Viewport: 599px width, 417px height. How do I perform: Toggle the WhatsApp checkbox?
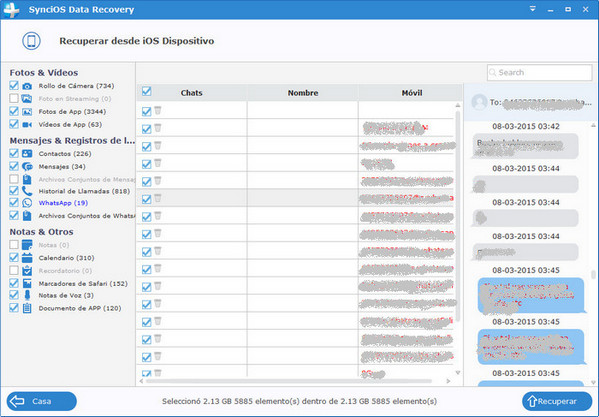14,202
